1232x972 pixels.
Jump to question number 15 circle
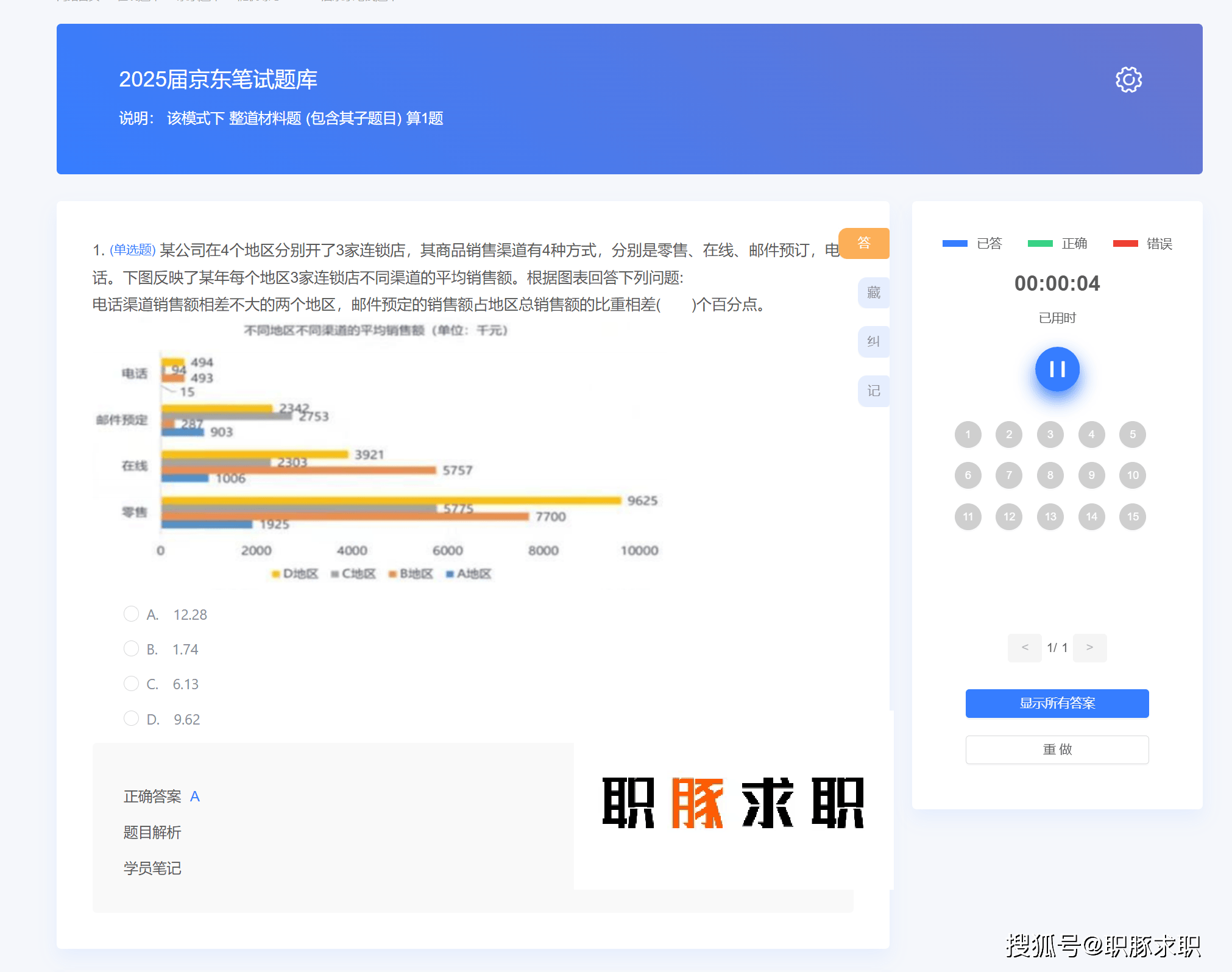click(1132, 517)
